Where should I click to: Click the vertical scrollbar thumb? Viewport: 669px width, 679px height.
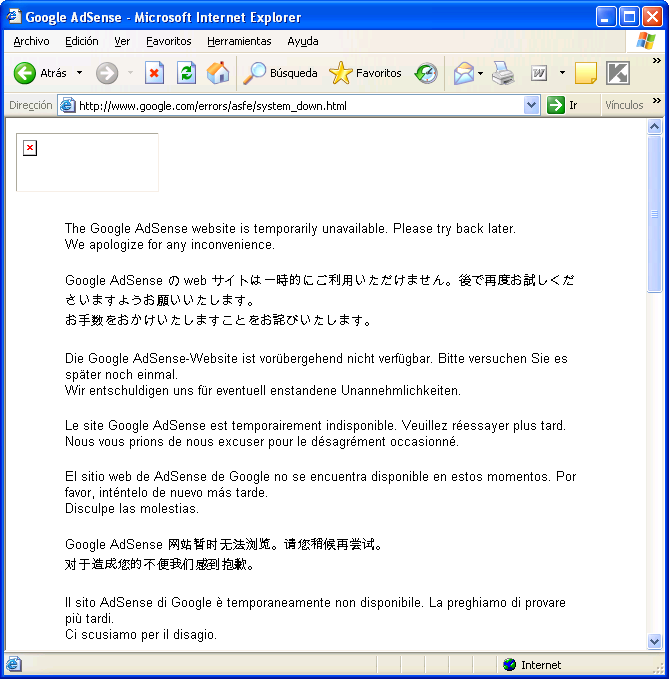[654, 214]
